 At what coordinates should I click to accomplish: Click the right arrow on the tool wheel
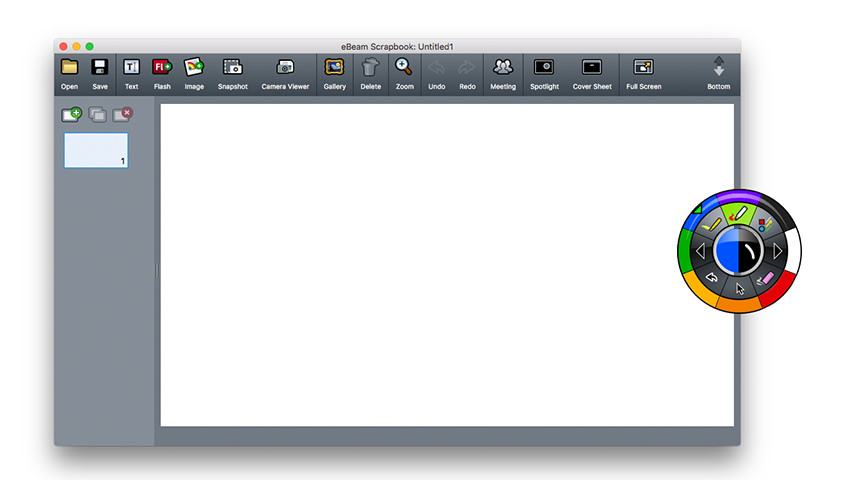777,251
